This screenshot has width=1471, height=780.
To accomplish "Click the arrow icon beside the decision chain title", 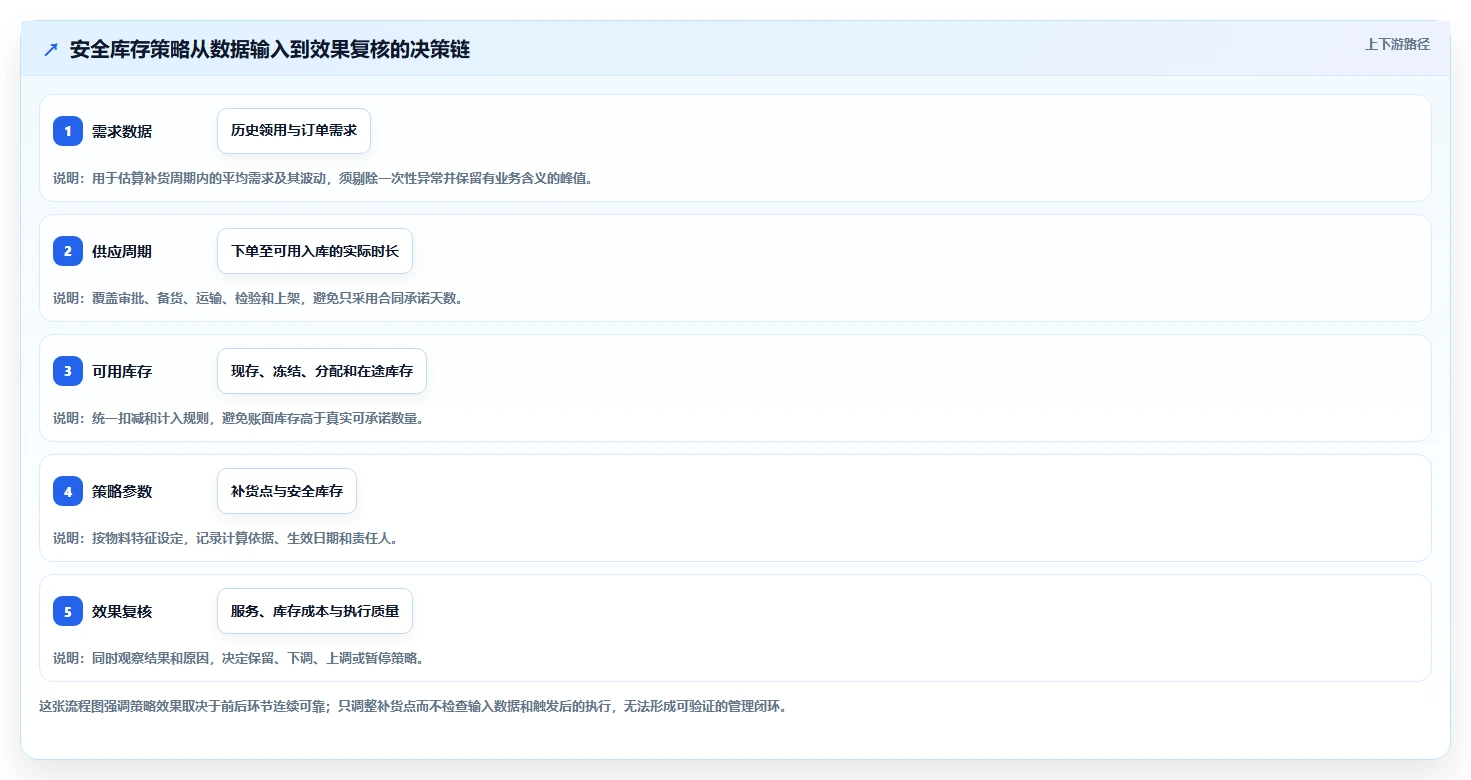I will coord(51,50).
